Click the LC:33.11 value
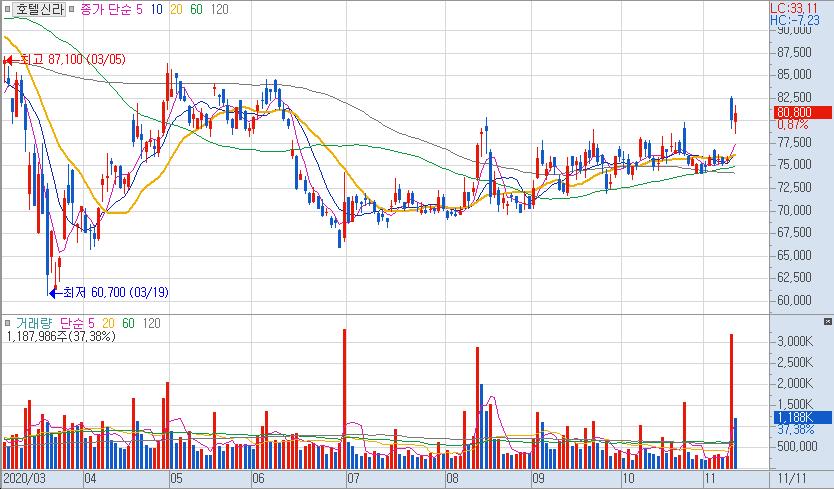This screenshot has width=834, height=489. coord(794,9)
